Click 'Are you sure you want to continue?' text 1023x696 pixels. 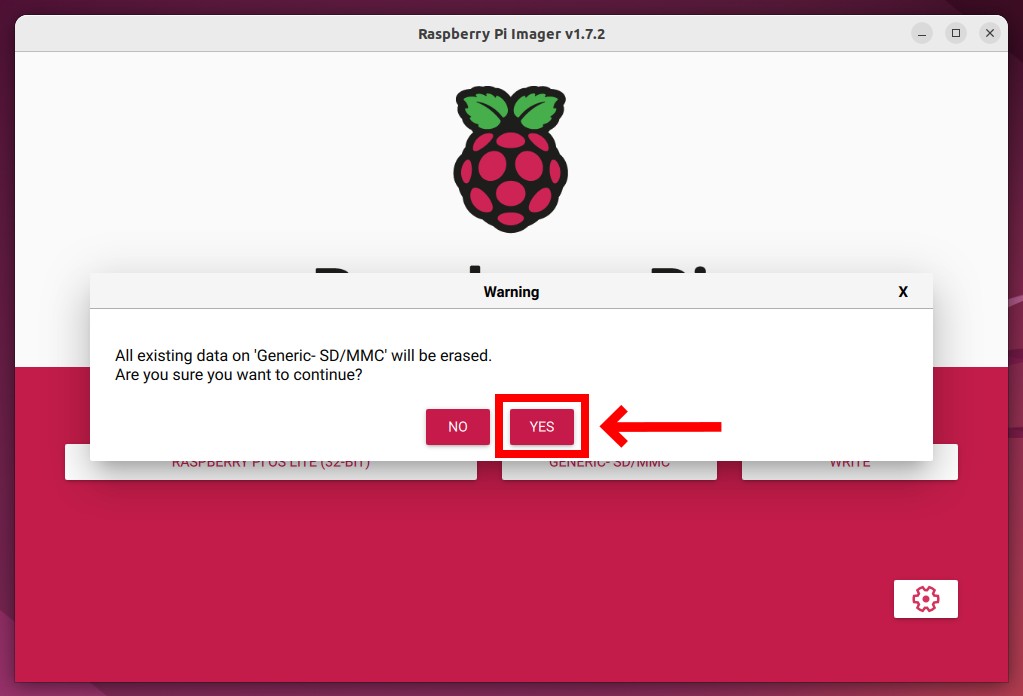pyautogui.click(x=238, y=375)
